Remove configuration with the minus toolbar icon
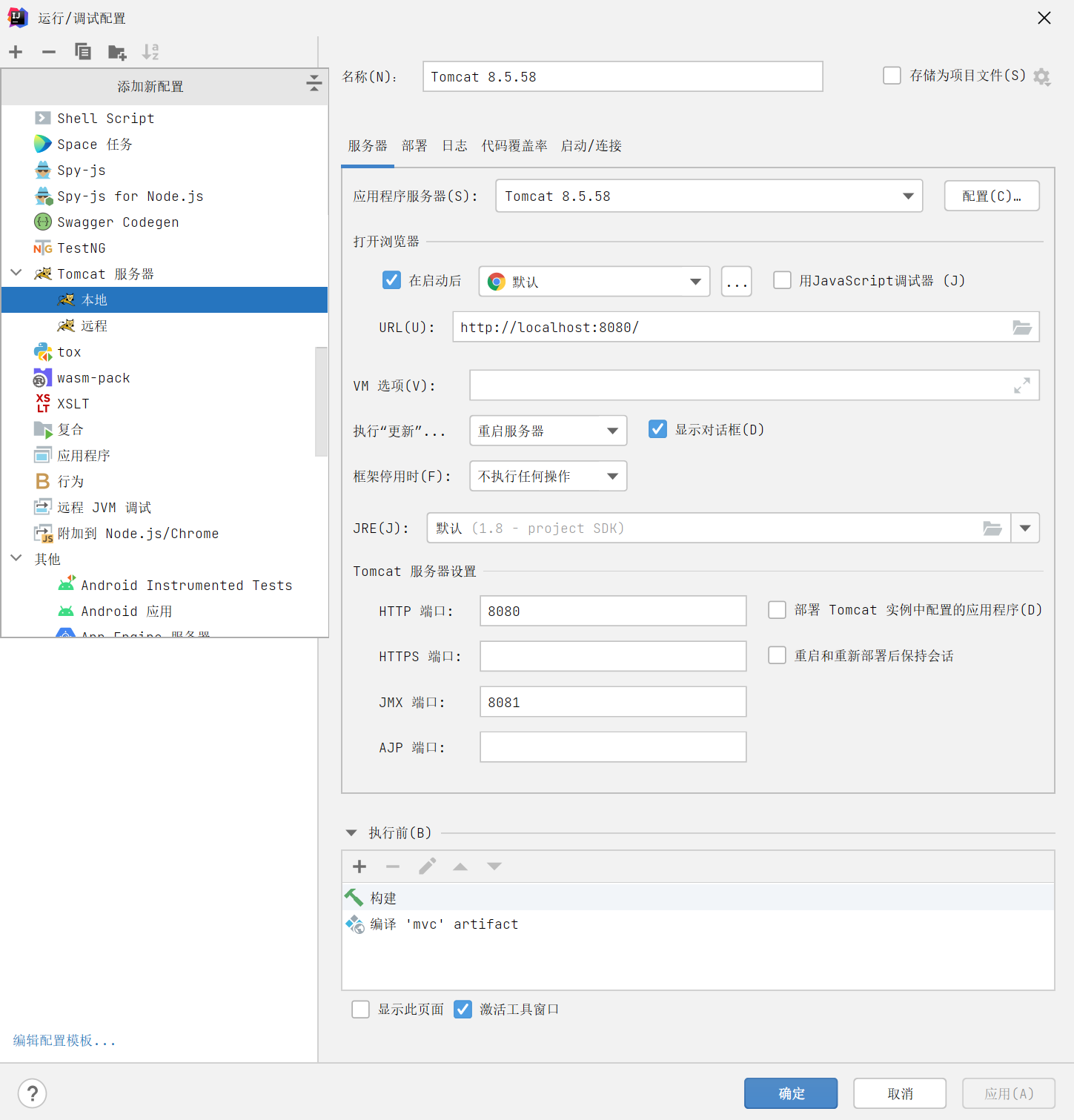 (49, 52)
